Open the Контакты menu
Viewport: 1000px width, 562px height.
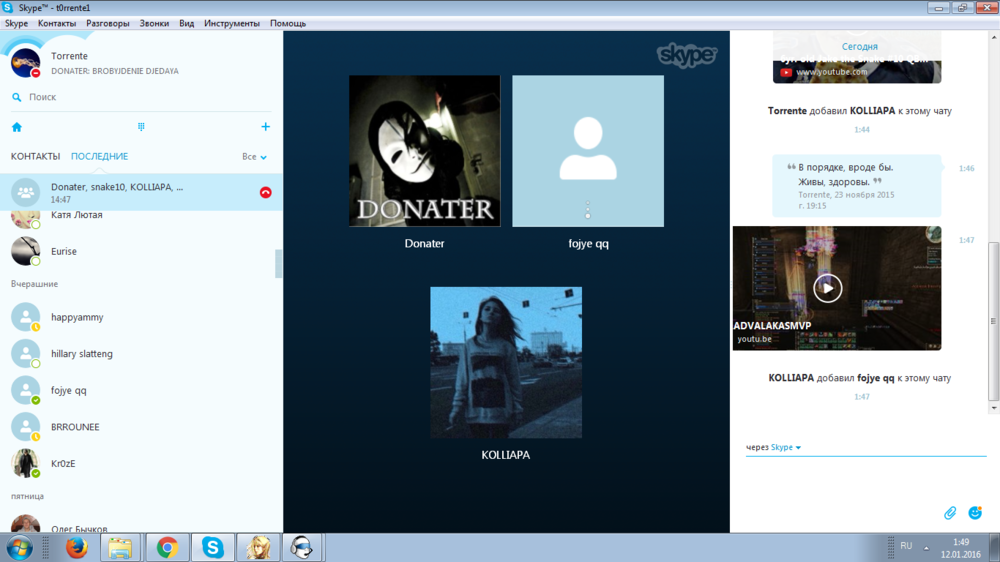point(57,23)
